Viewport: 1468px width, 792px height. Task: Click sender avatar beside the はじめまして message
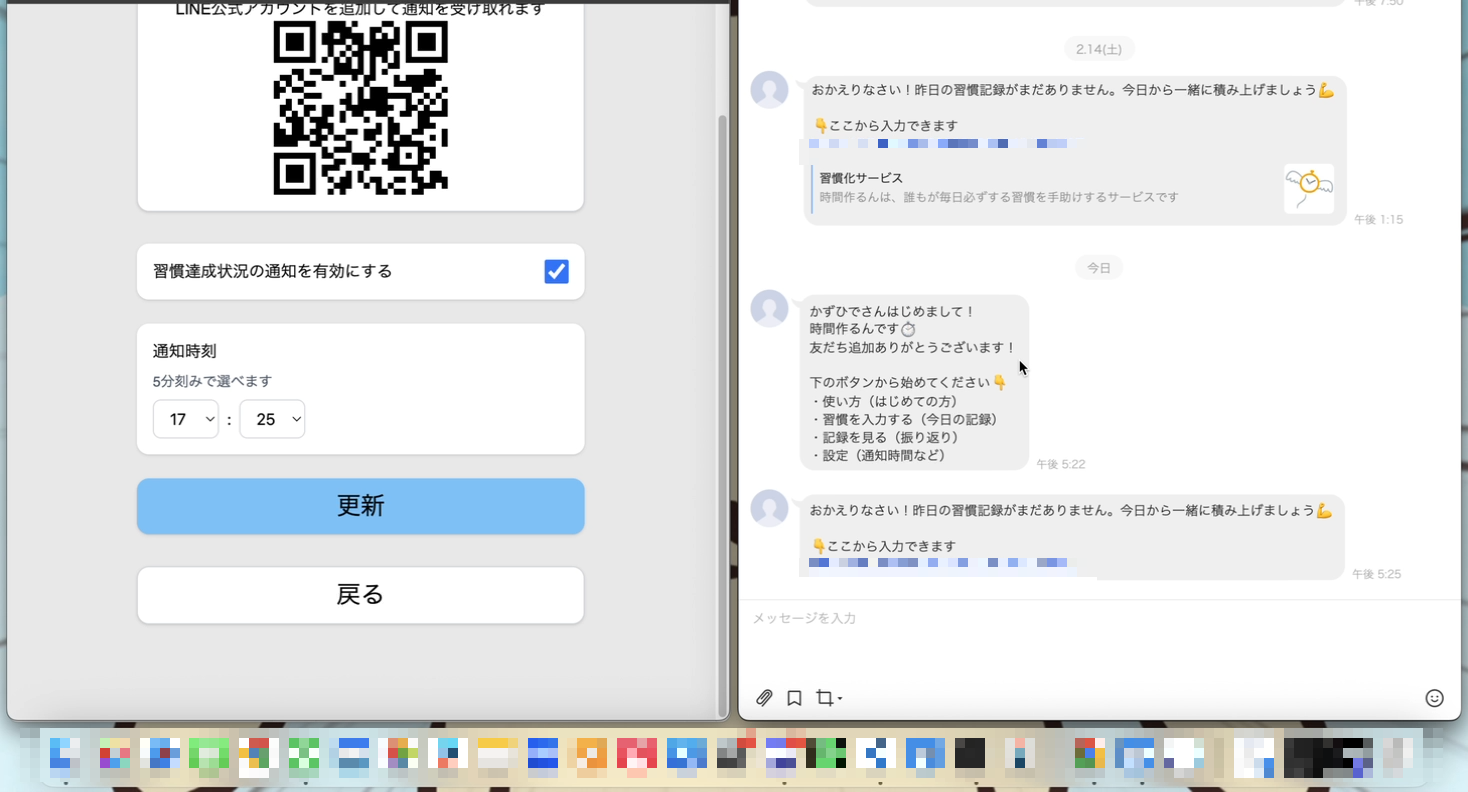pos(770,308)
